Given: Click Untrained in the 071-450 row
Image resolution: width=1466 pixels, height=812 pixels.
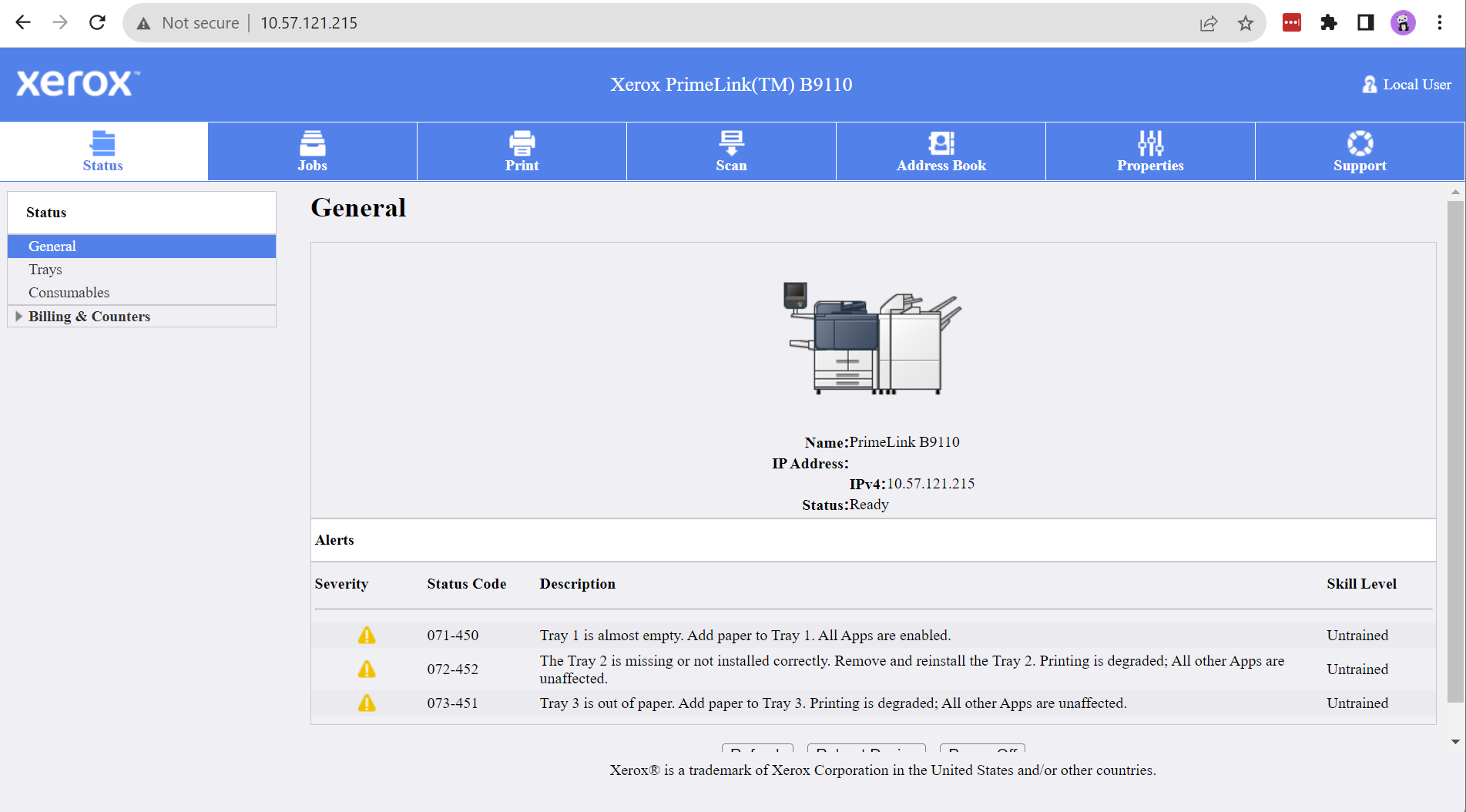Looking at the screenshot, I should click(1357, 636).
